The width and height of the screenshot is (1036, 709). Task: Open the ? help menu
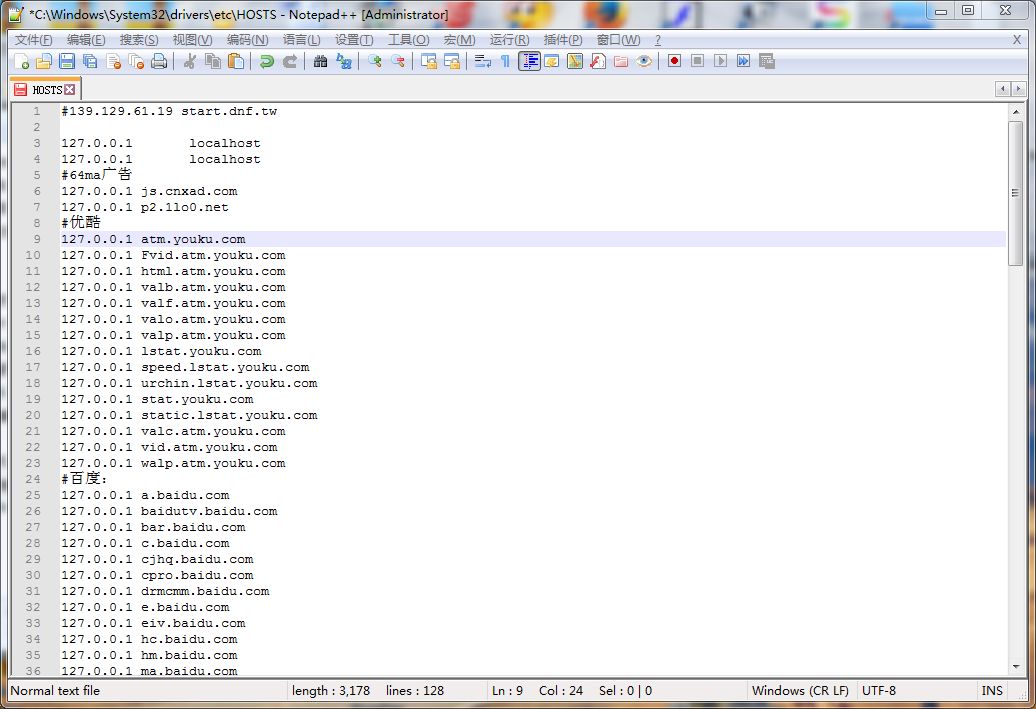(x=657, y=40)
